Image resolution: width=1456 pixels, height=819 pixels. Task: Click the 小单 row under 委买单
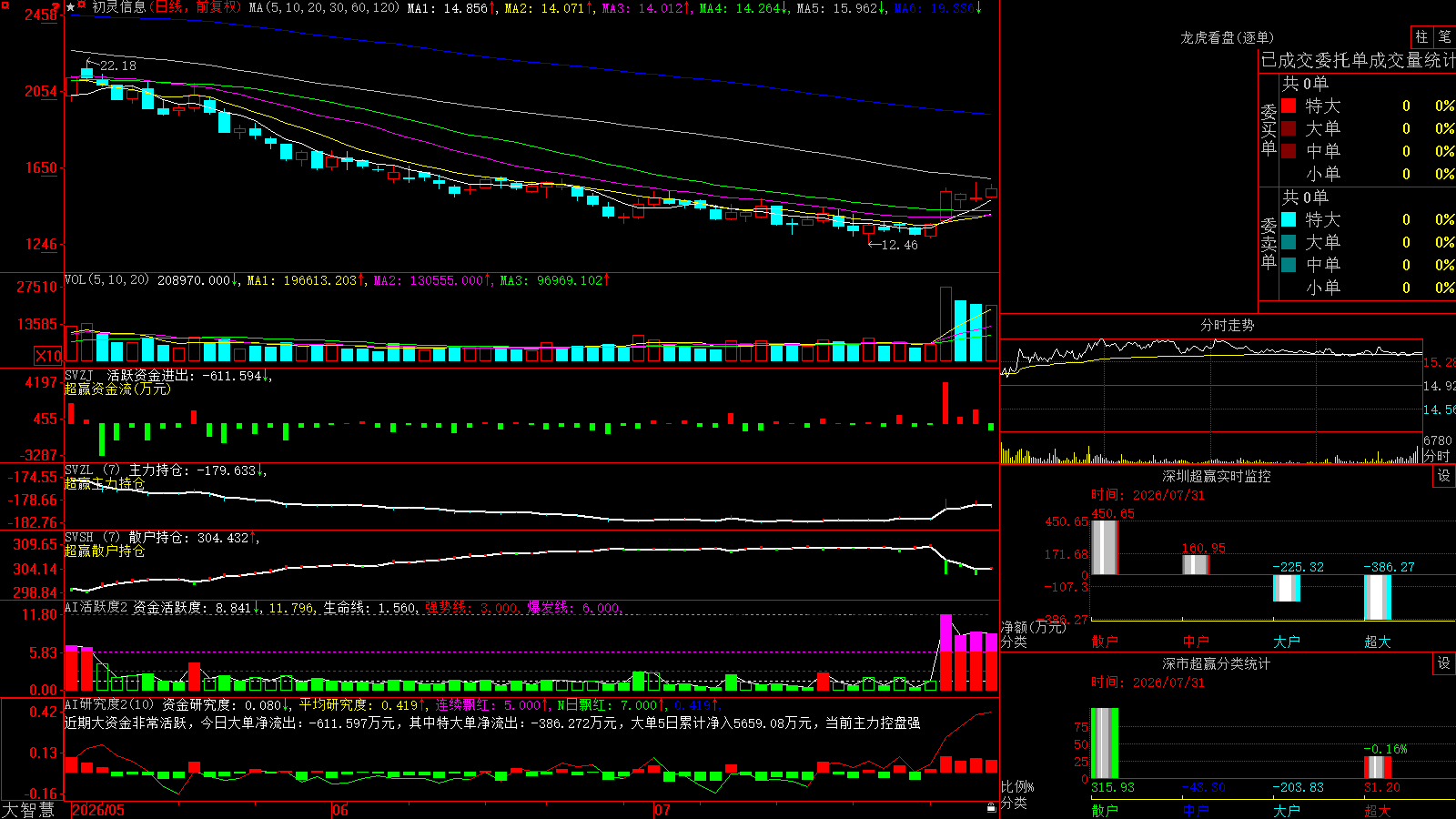coord(1367,174)
